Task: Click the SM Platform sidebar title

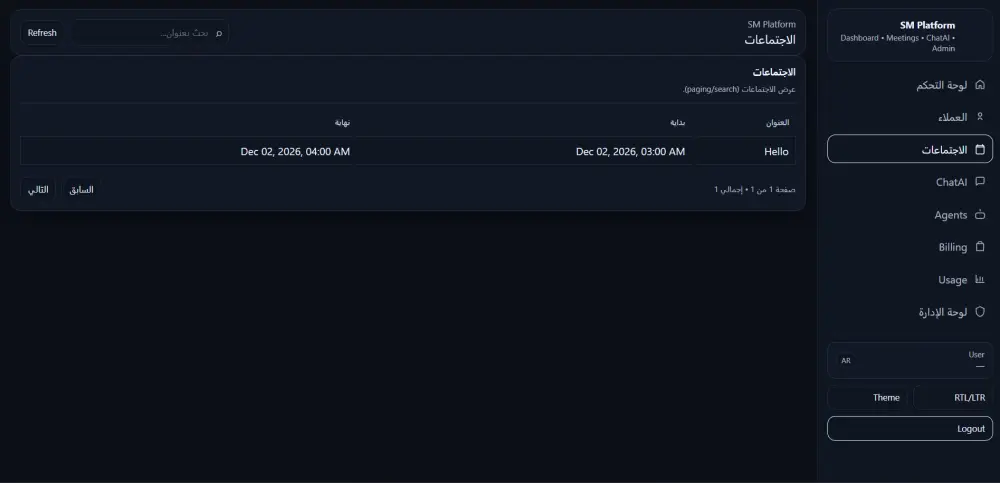Action: pyautogui.click(x=927, y=26)
